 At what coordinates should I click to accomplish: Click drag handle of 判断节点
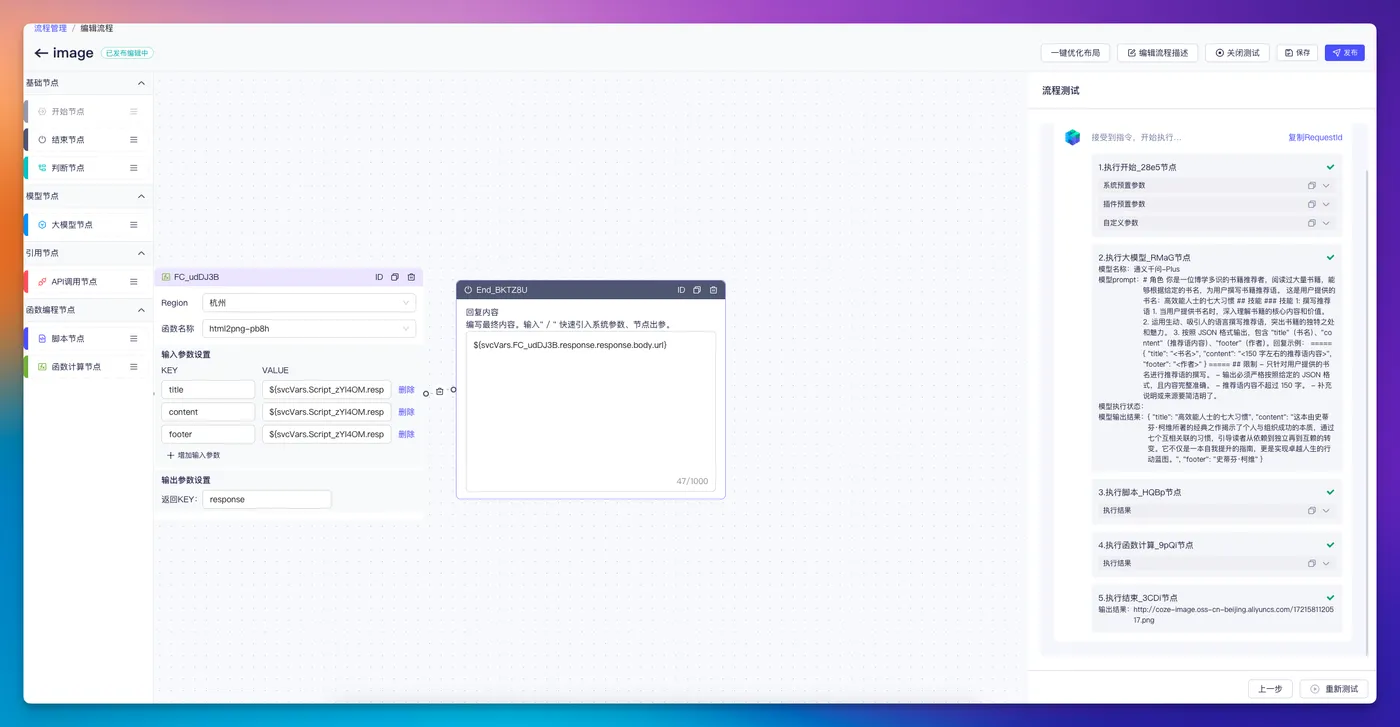pyautogui.click(x=134, y=168)
